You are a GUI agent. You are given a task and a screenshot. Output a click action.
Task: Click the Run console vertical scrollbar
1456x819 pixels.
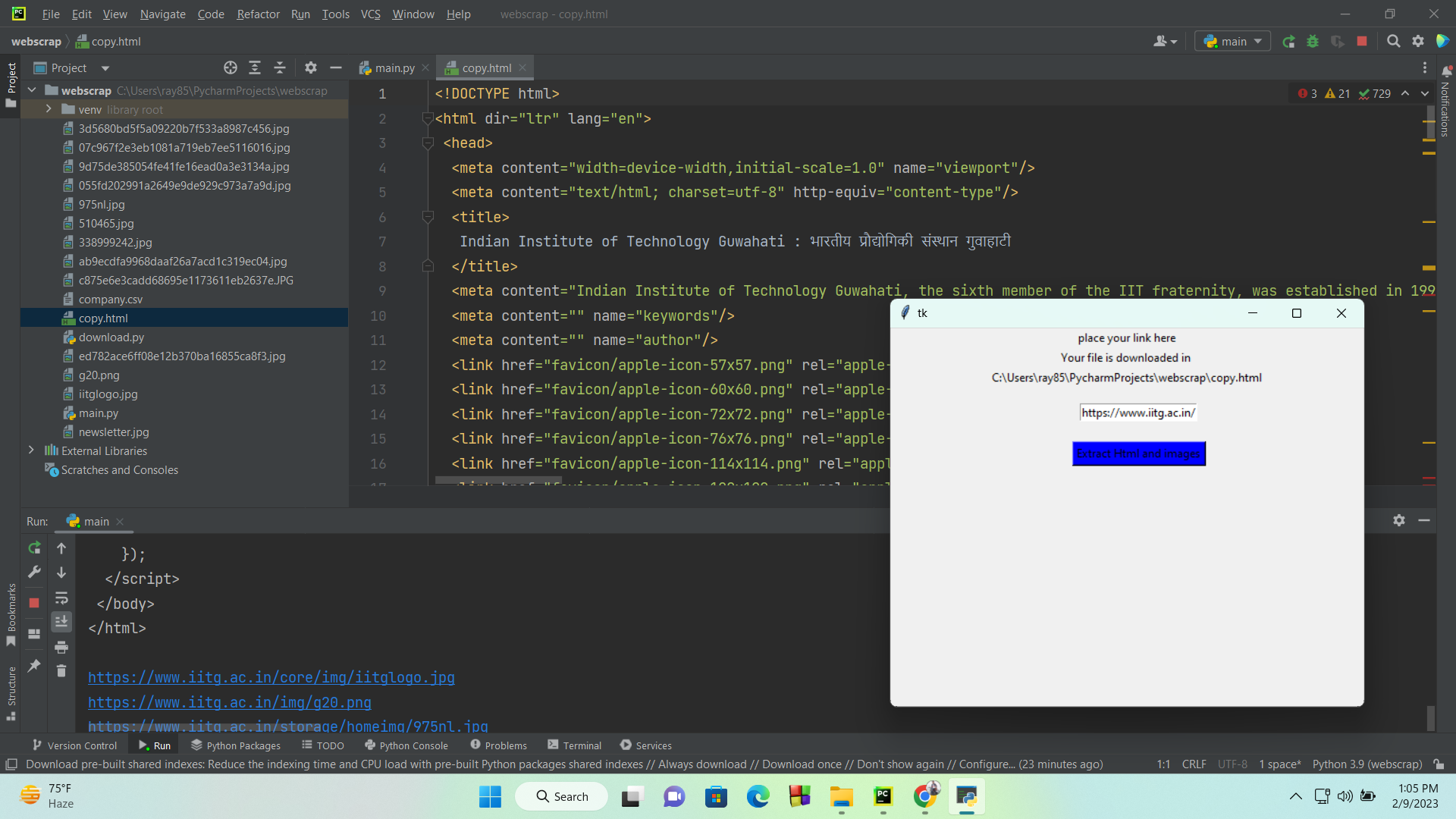tap(1430, 717)
